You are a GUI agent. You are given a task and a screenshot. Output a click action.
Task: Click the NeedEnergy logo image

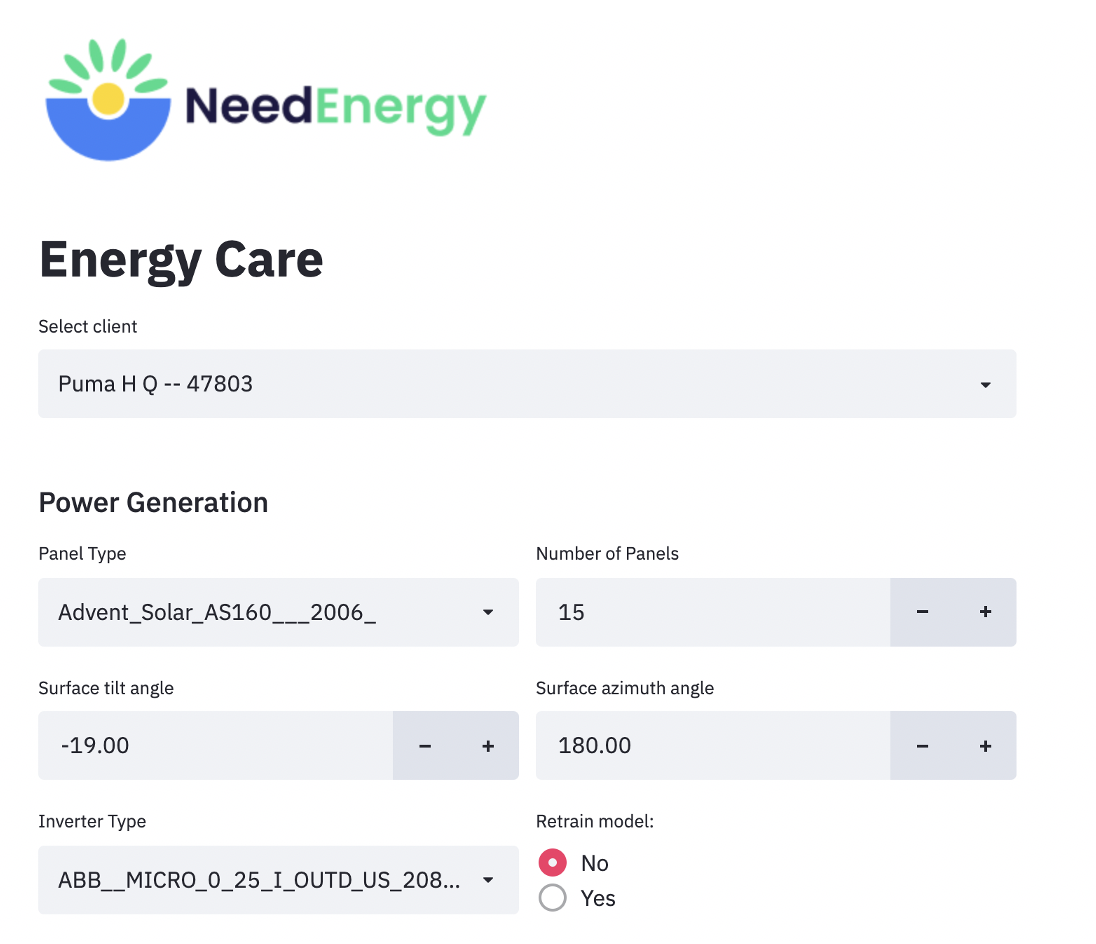[266, 99]
